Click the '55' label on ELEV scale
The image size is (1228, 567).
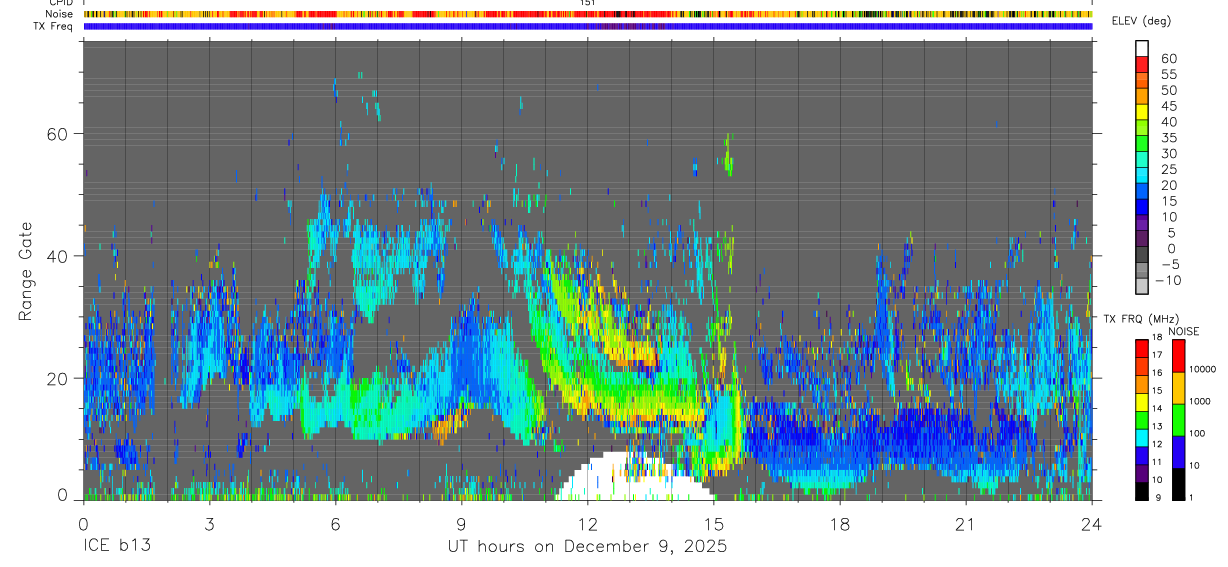1168,74
